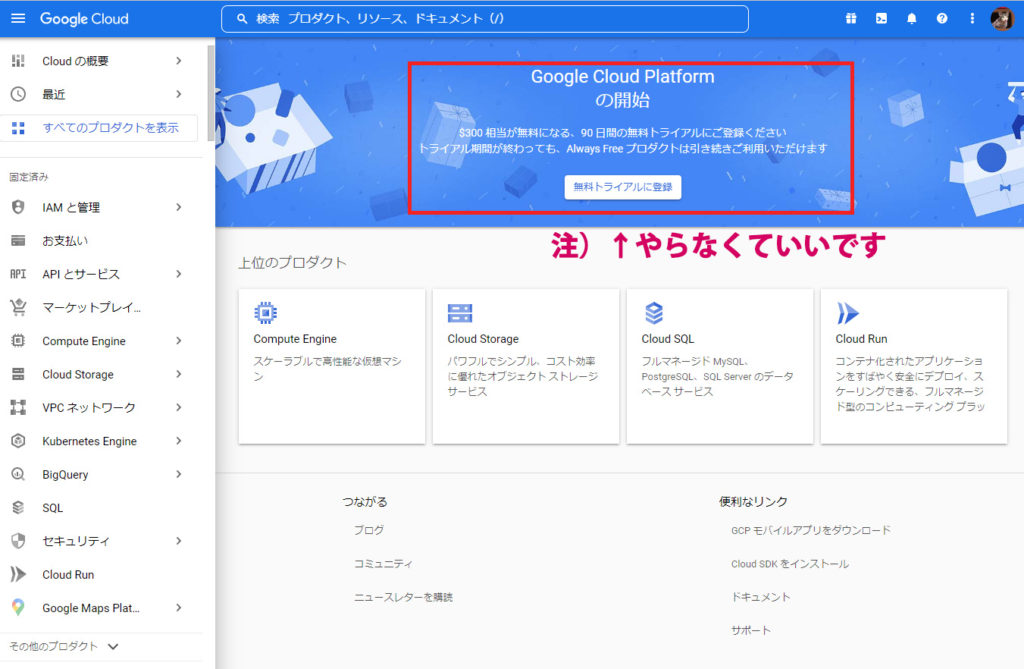Expand その他のプロダクト section
Screen dimensions: 1024x669
pos(64,646)
